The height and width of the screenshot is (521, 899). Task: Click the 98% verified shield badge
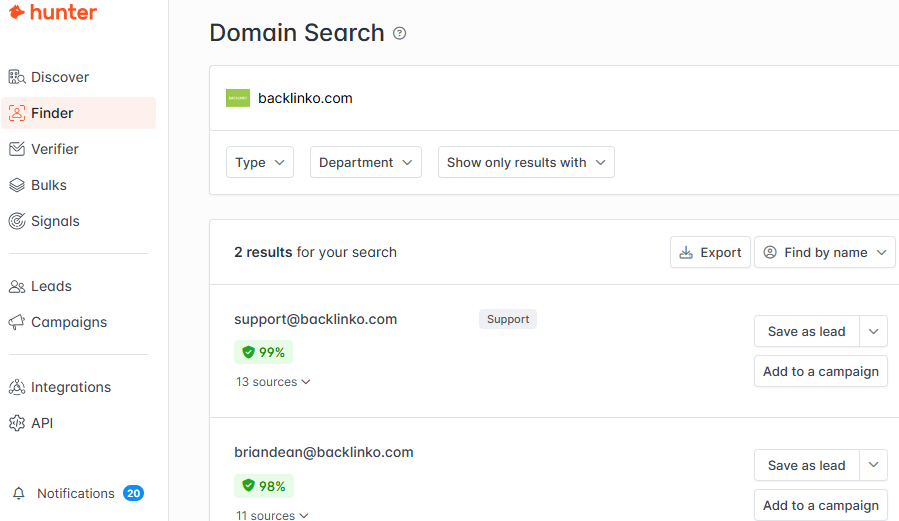coord(264,486)
